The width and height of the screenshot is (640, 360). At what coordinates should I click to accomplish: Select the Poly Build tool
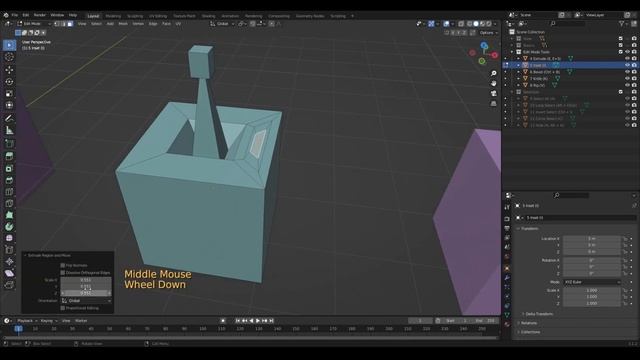tap(9, 215)
